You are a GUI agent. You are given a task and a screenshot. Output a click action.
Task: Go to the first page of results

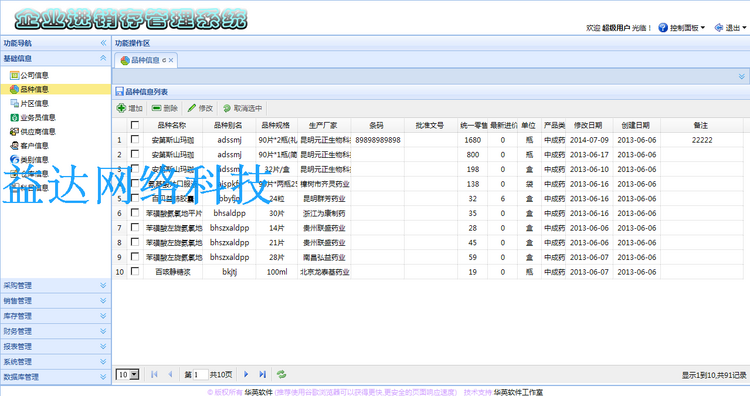(154, 374)
